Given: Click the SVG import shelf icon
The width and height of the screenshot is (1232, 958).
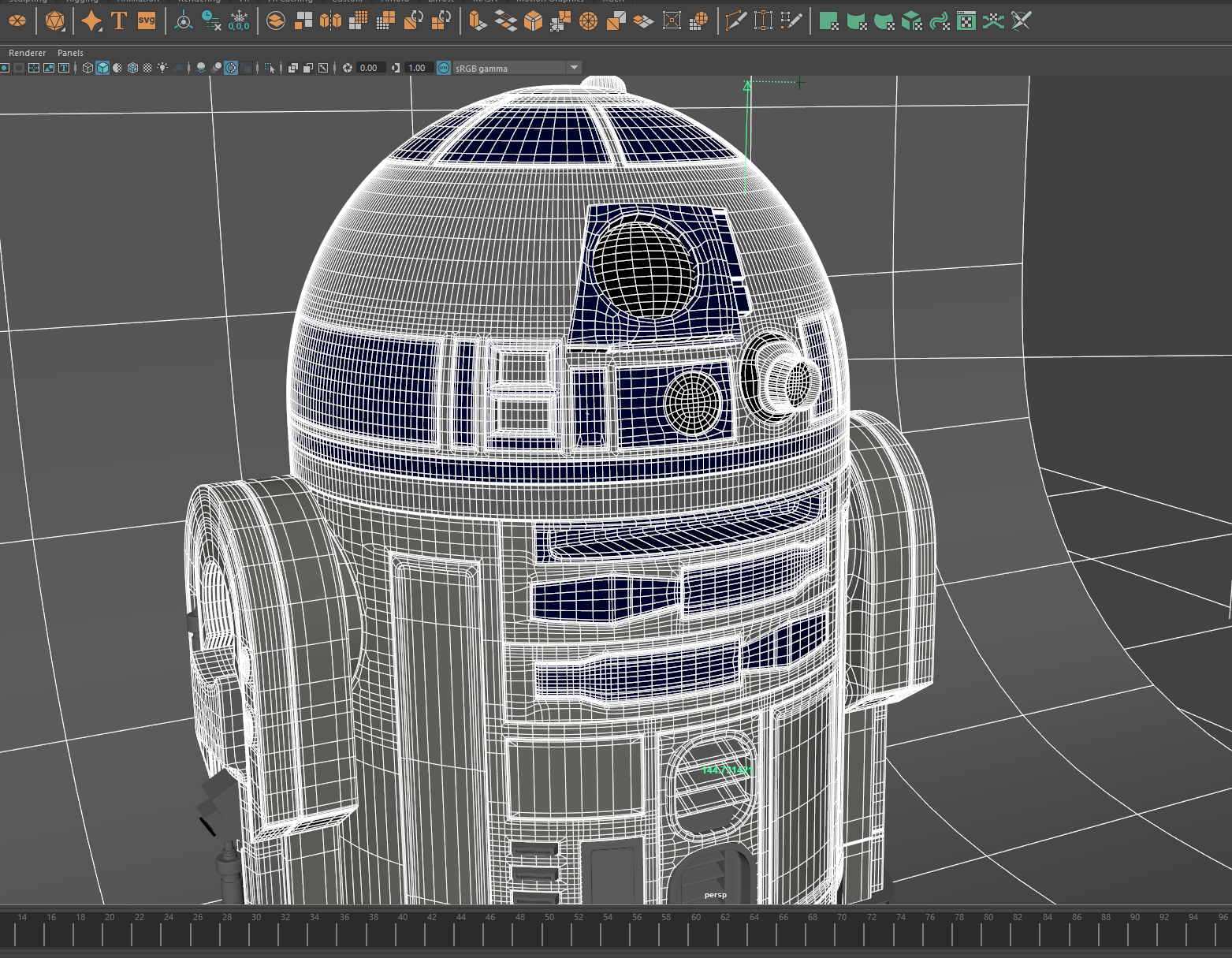Looking at the screenshot, I should (x=147, y=21).
